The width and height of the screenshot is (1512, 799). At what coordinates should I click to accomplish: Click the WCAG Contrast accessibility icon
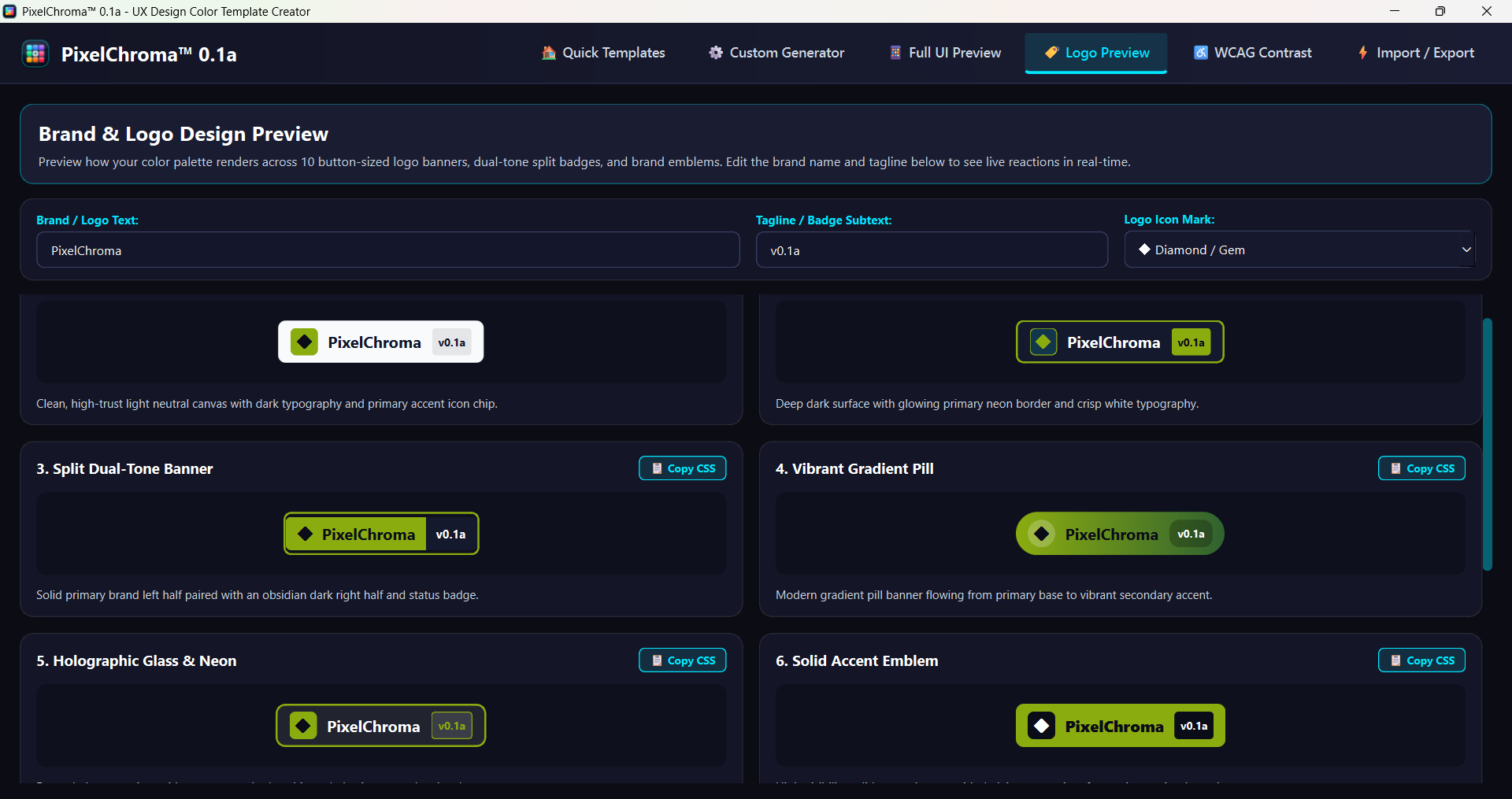(1201, 53)
